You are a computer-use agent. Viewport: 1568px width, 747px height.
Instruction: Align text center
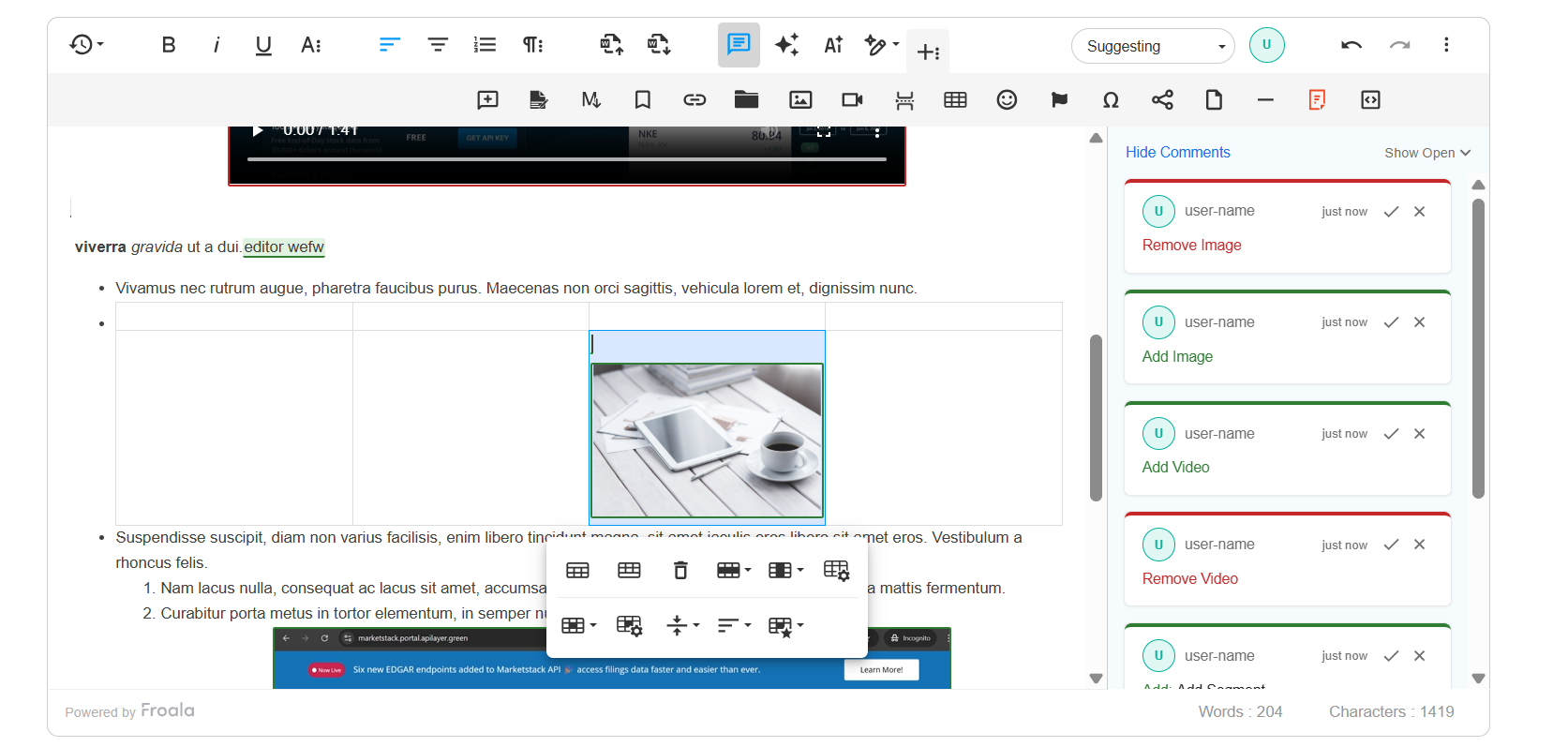point(438,45)
